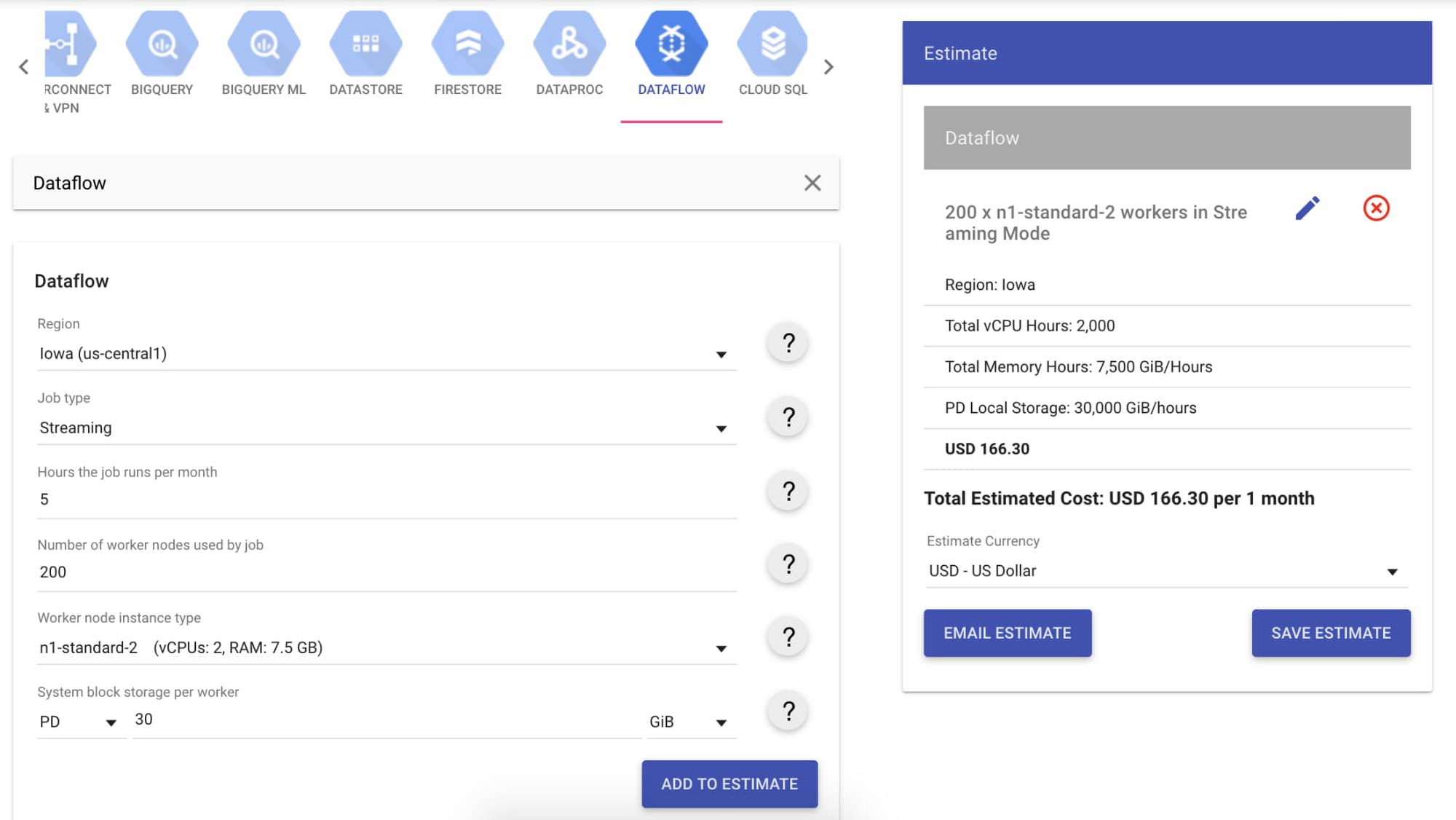Viewport: 1456px width, 820px height.
Task: Open Estimate Currency USD - US Dollar dropdown
Action: [1166, 571]
